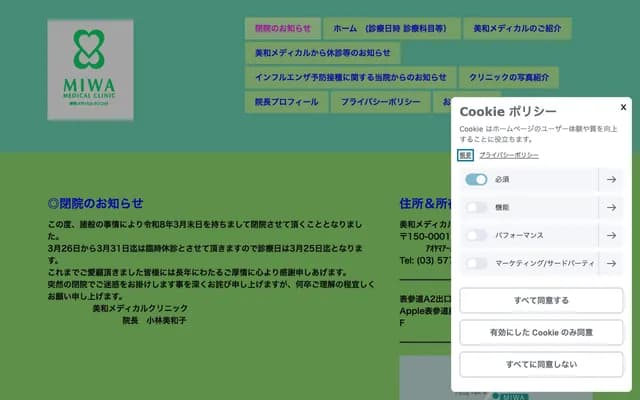Open マーケティング/サードパーティ details arrow
640x400 pixels.
point(611,264)
